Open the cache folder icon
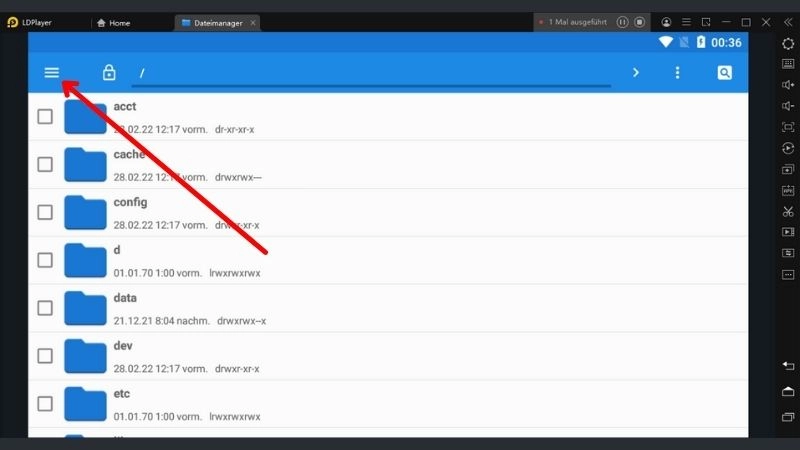Screen dimensions: 800x450 tap(85, 165)
